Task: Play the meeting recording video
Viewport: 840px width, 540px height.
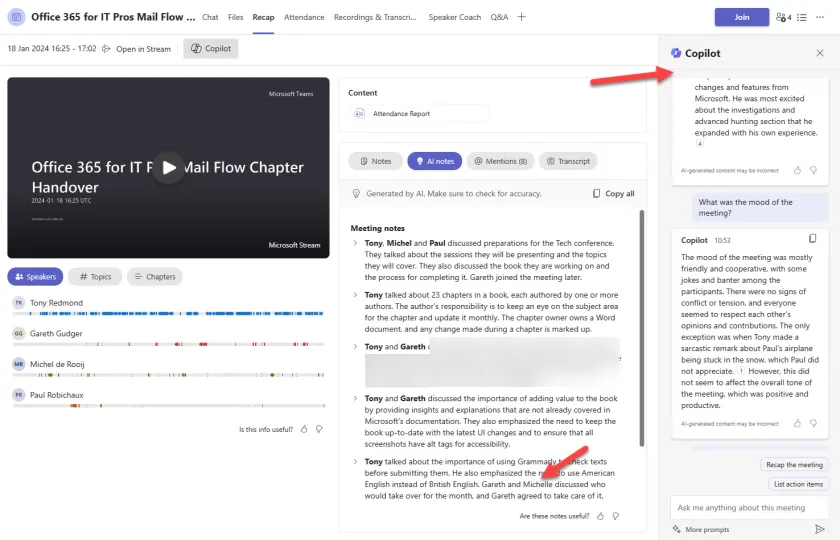Action: 169,167
